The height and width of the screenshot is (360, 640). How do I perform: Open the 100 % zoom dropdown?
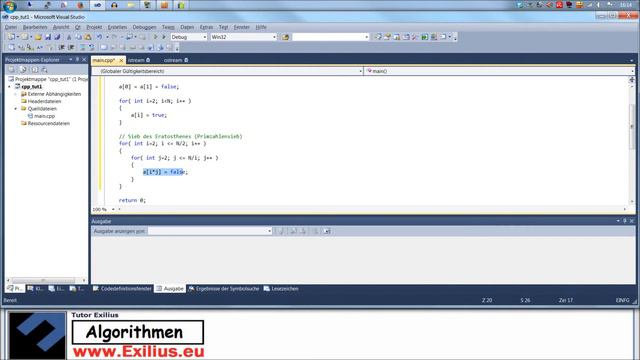[x=113, y=209]
